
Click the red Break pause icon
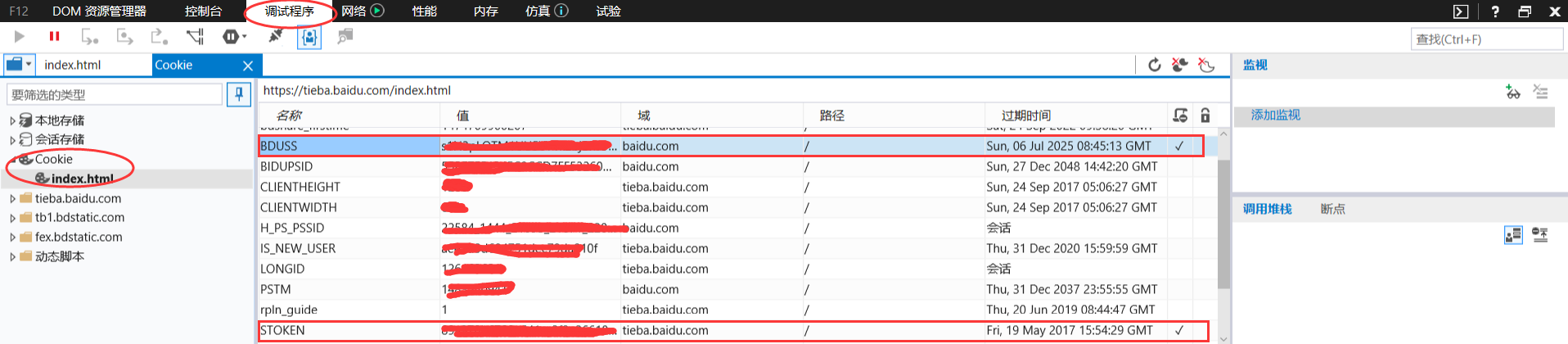55,36
